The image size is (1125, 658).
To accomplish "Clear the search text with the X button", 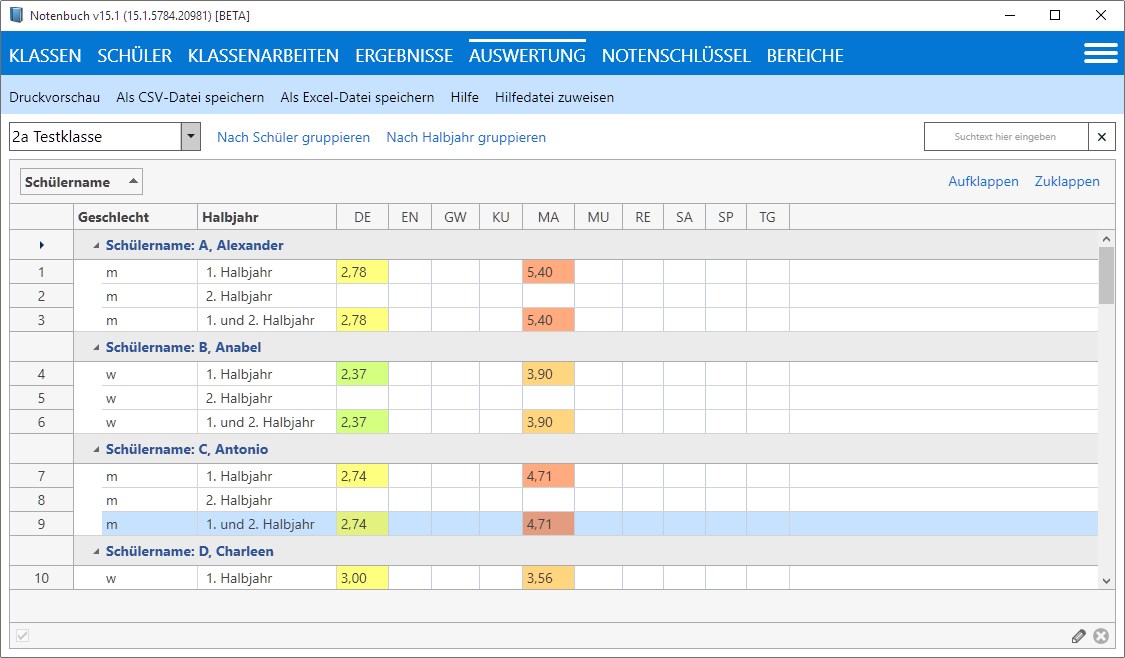I will [1102, 137].
